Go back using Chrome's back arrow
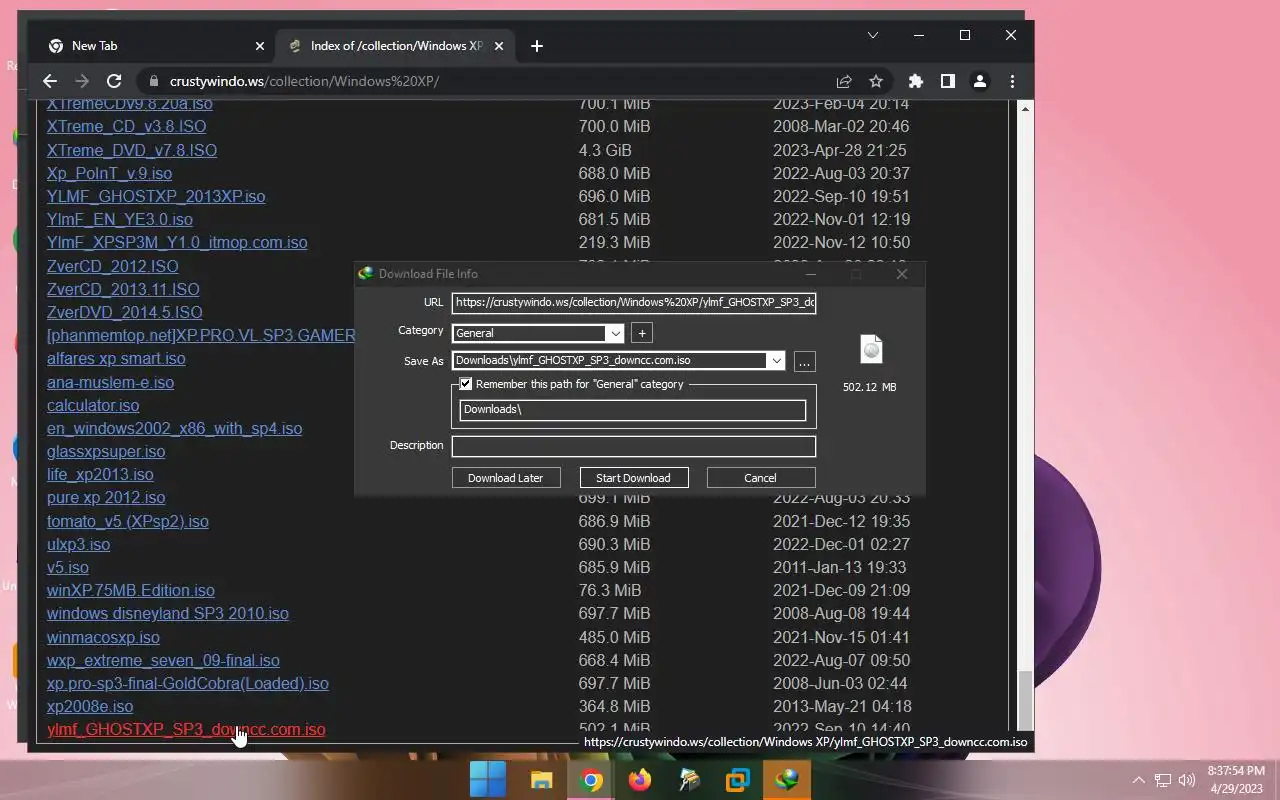Viewport: 1280px width, 800px height. (x=50, y=81)
